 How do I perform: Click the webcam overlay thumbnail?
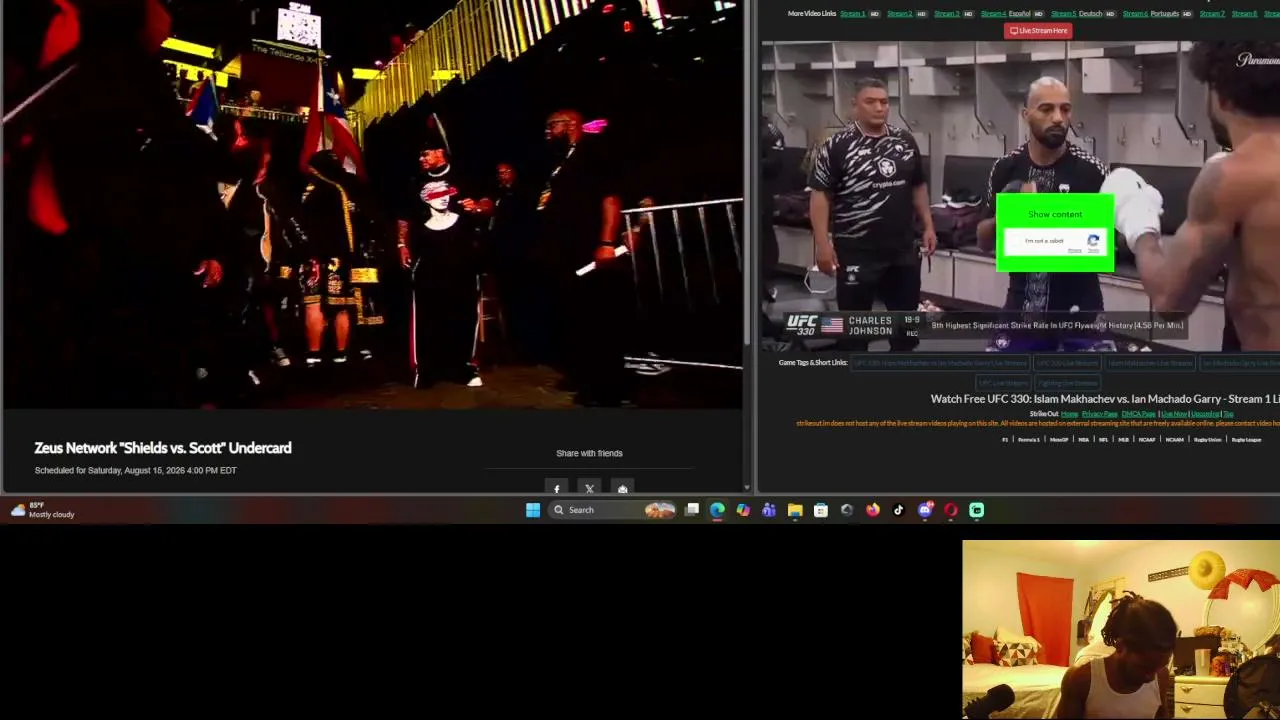coord(1121,630)
